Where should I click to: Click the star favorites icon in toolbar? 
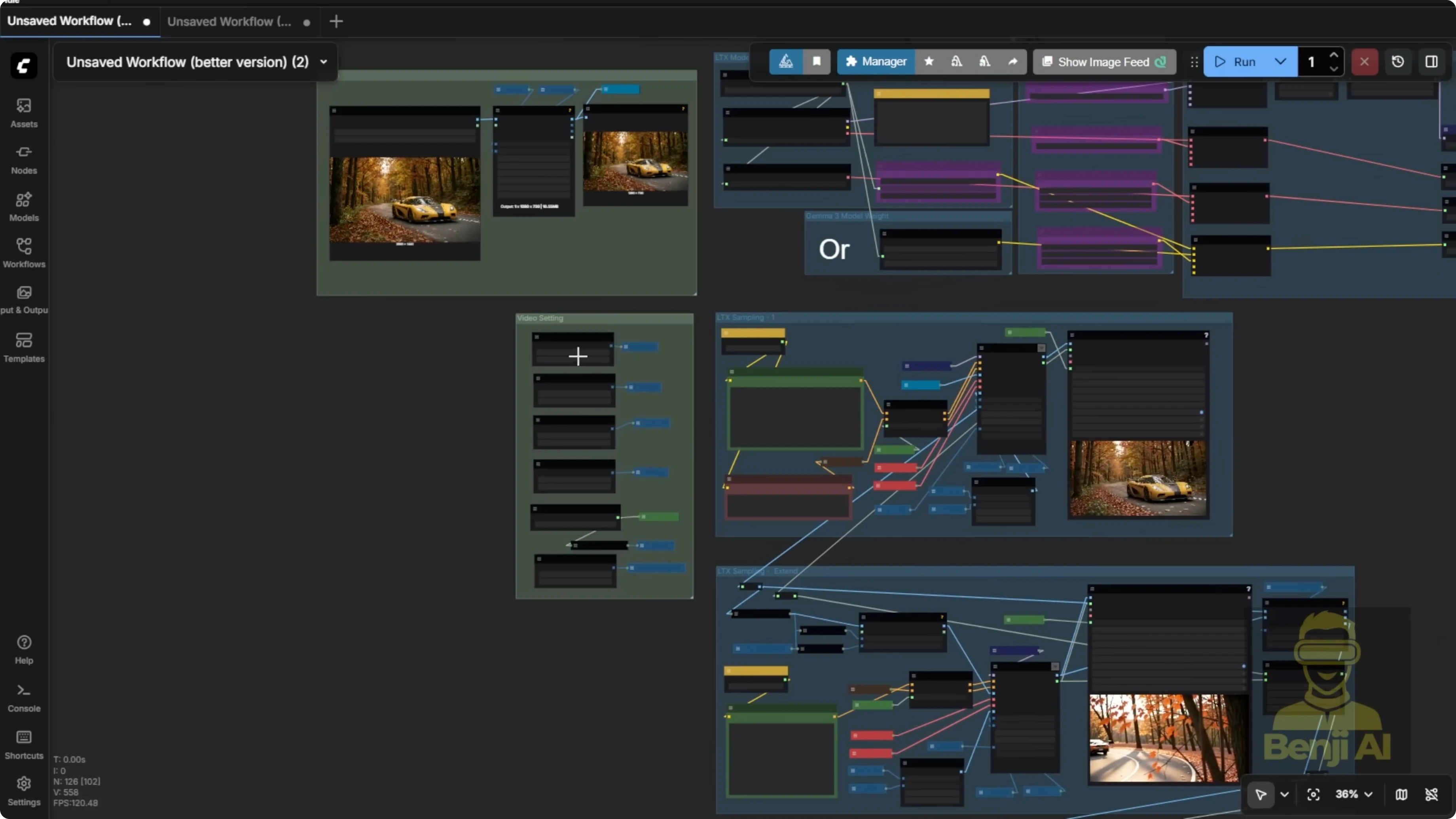click(x=929, y=62)
